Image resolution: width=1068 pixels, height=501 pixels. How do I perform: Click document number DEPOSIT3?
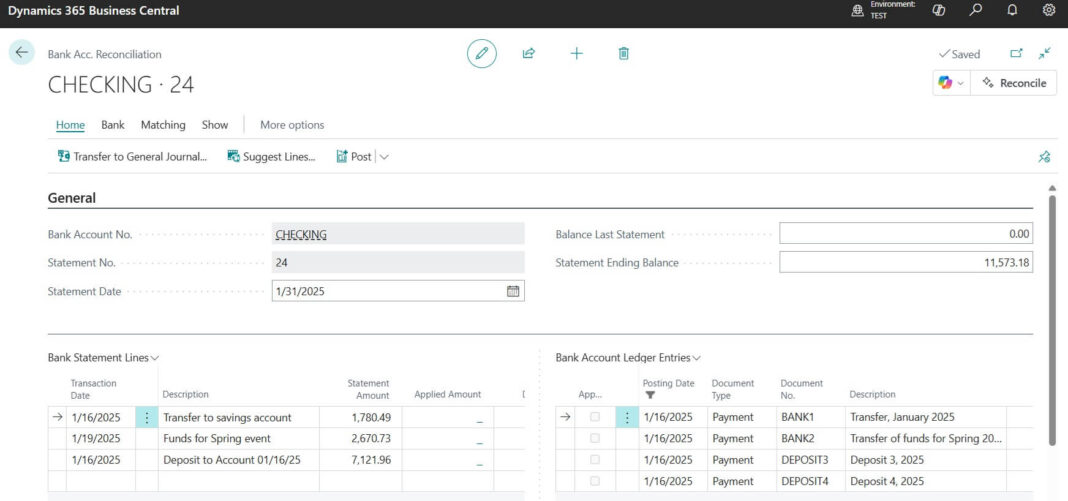tap(805, 460)
